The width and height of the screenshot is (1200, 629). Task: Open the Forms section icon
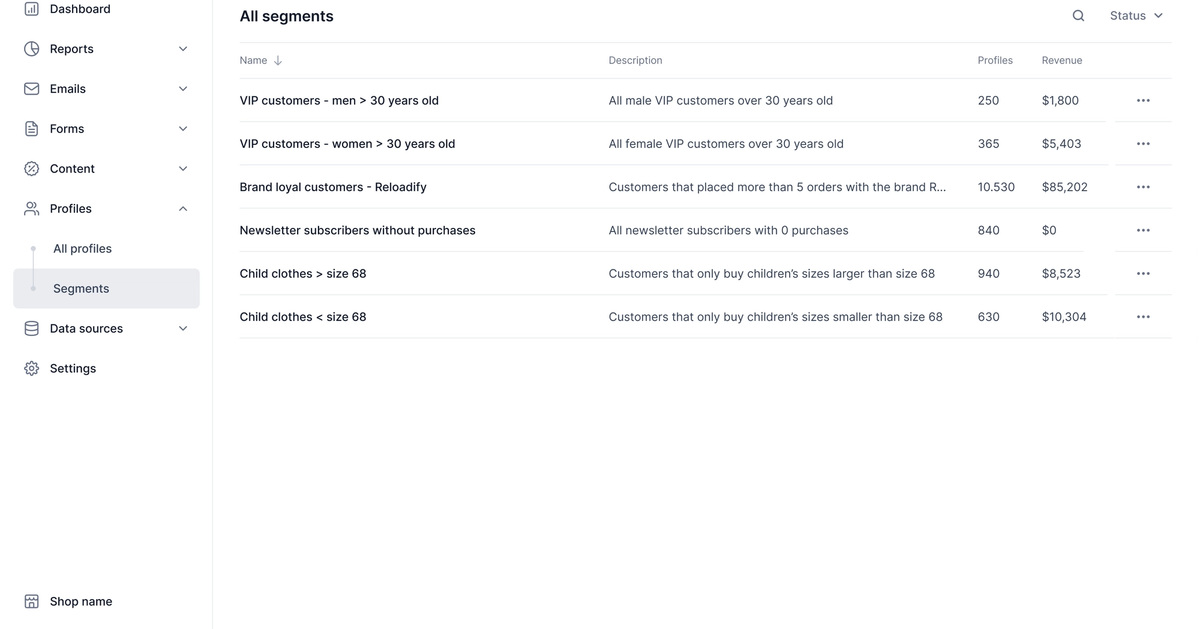point(31,128)
